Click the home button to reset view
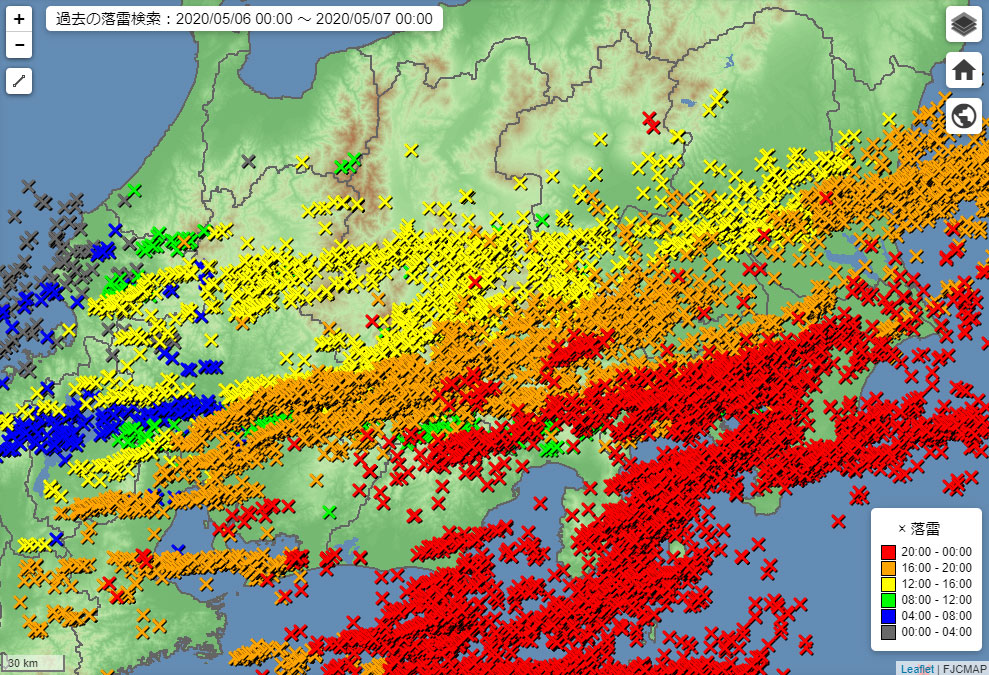 tap(963, 70)
